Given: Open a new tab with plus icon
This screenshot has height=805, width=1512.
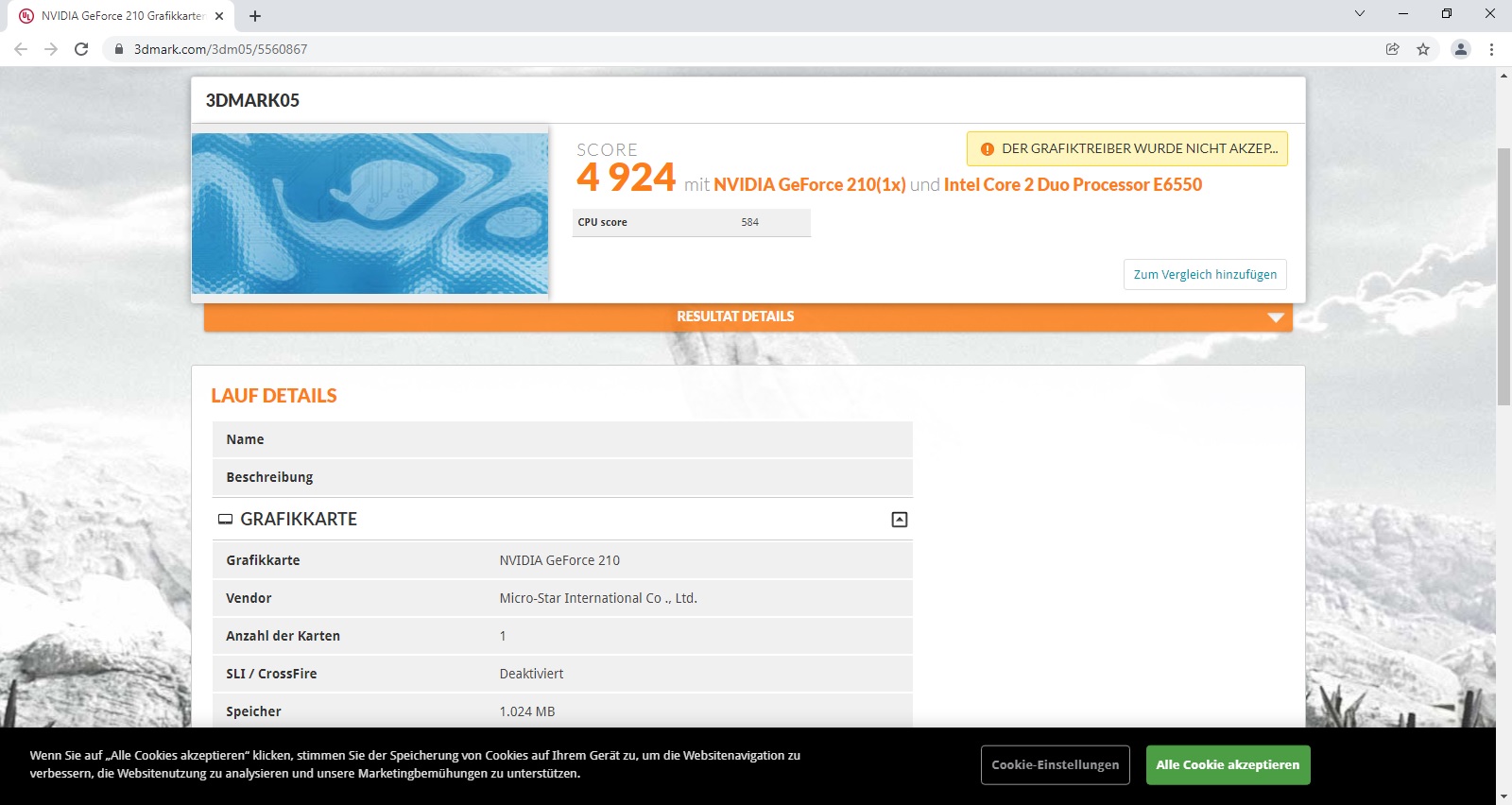Looking at the screenshot, I should click(255, 16).
